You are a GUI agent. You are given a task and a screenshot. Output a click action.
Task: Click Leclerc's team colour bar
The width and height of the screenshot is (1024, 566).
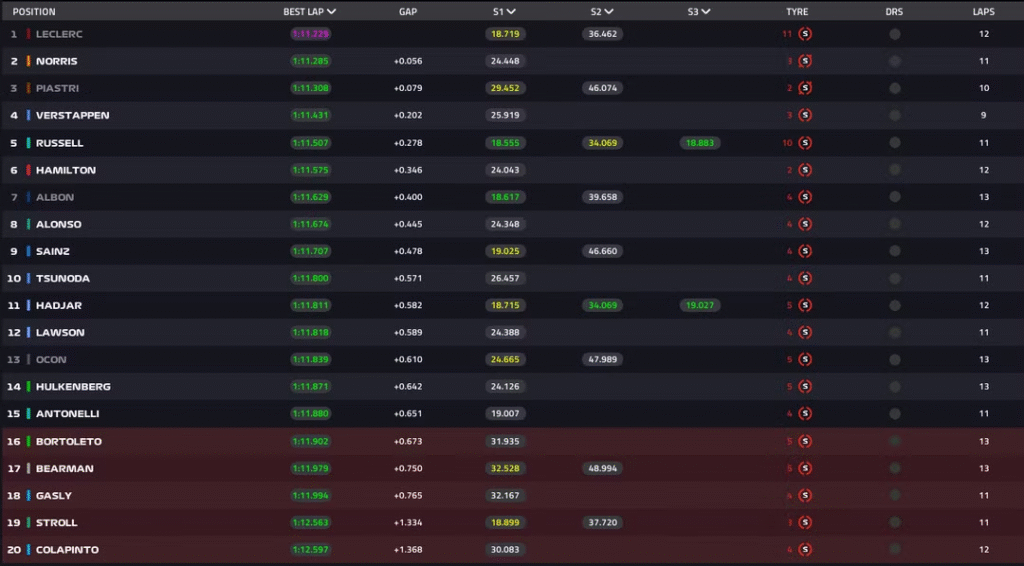(x=28, y=34)
